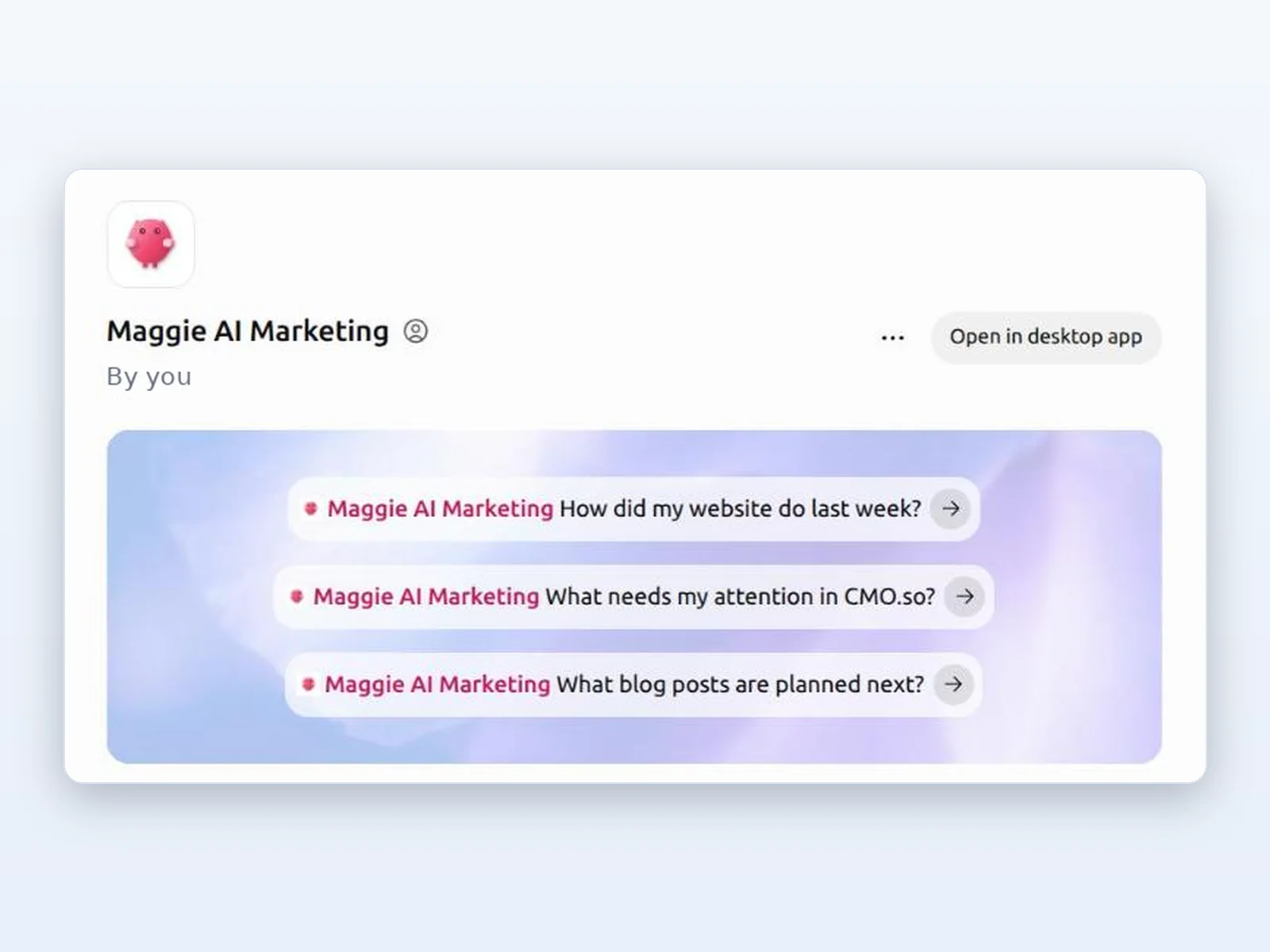Click small pink icon in blog posts prompt
Image resolution: width=1270 pixels, height=952 pixels.
(309, 684)
